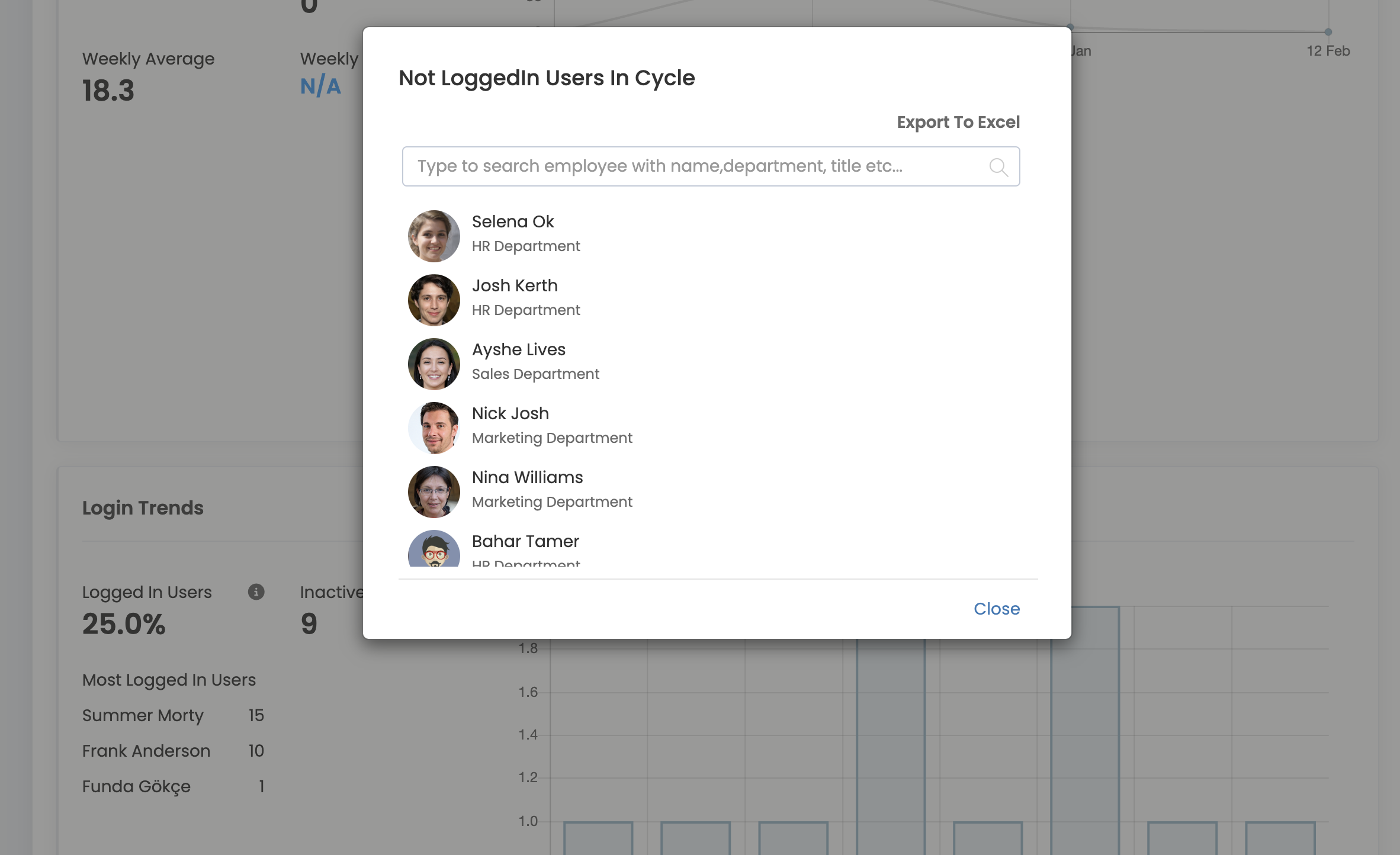Click Selena Ok's profile photo

434,236
